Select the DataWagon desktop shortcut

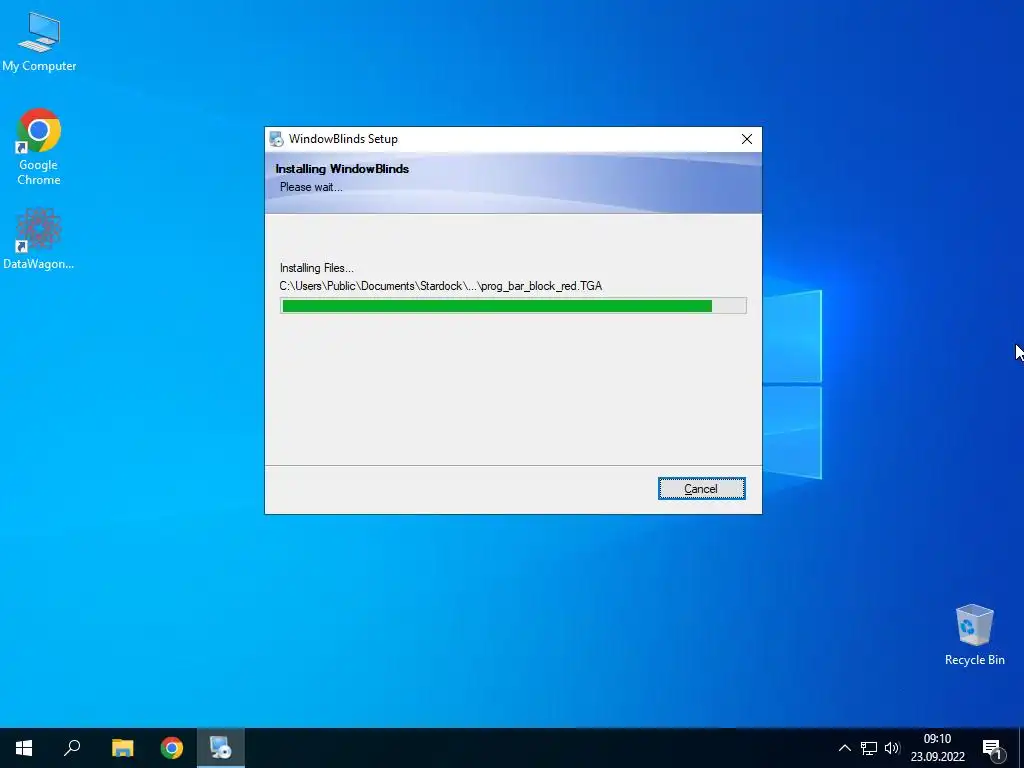39,238
